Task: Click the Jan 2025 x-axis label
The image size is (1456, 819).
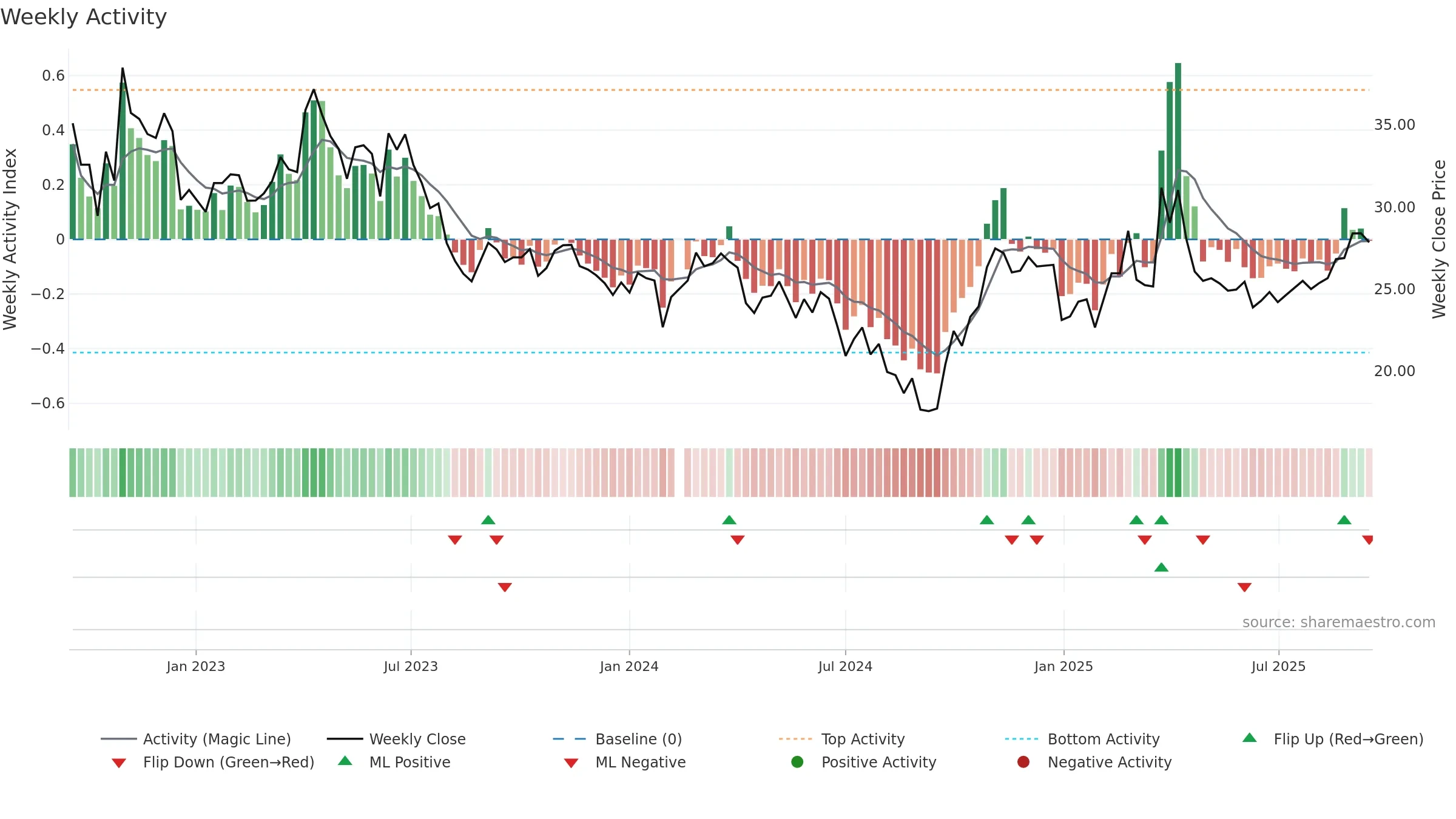Action: 1063,666
